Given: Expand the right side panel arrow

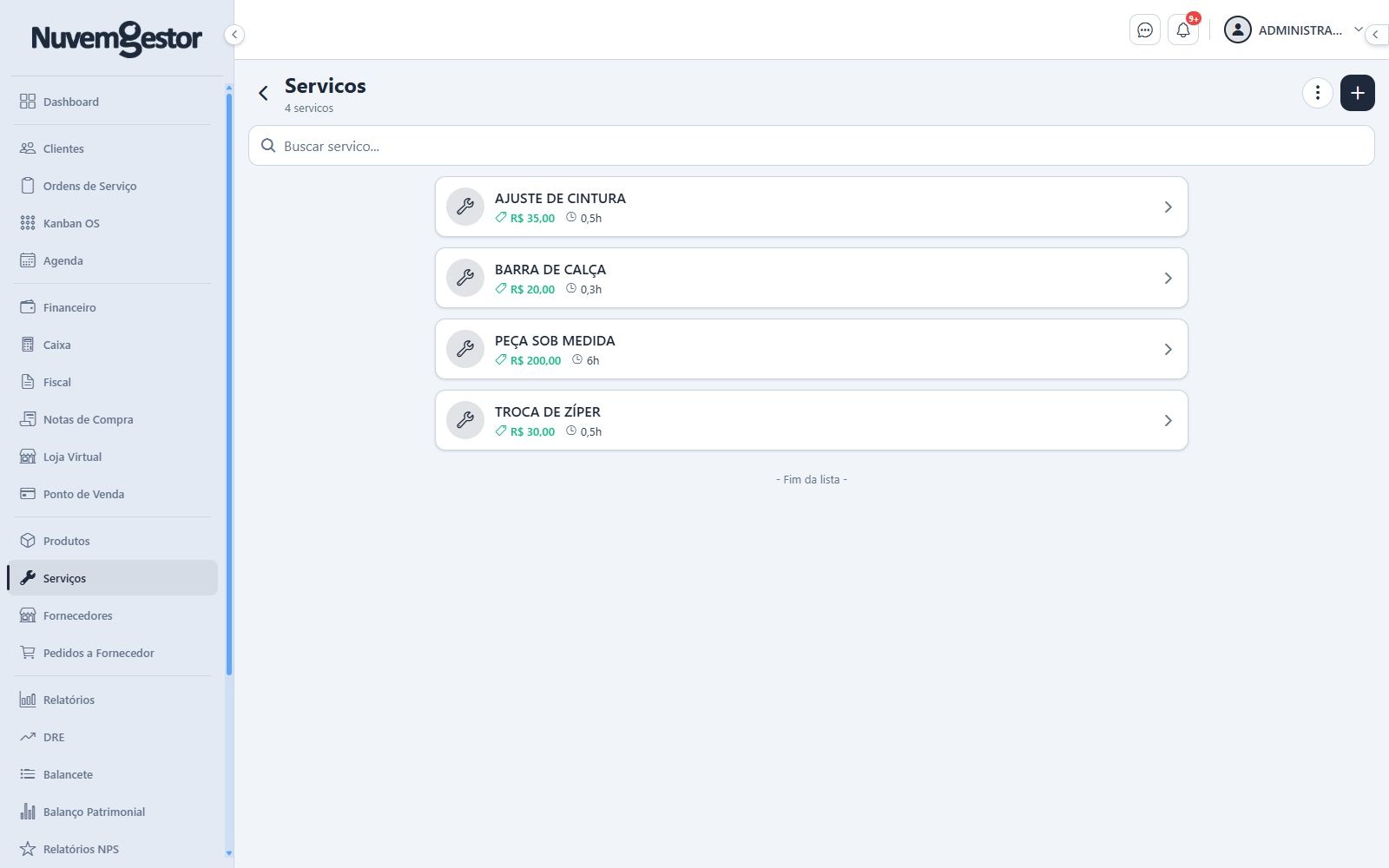Looking at the screenshot, I should coord(1377,35).
